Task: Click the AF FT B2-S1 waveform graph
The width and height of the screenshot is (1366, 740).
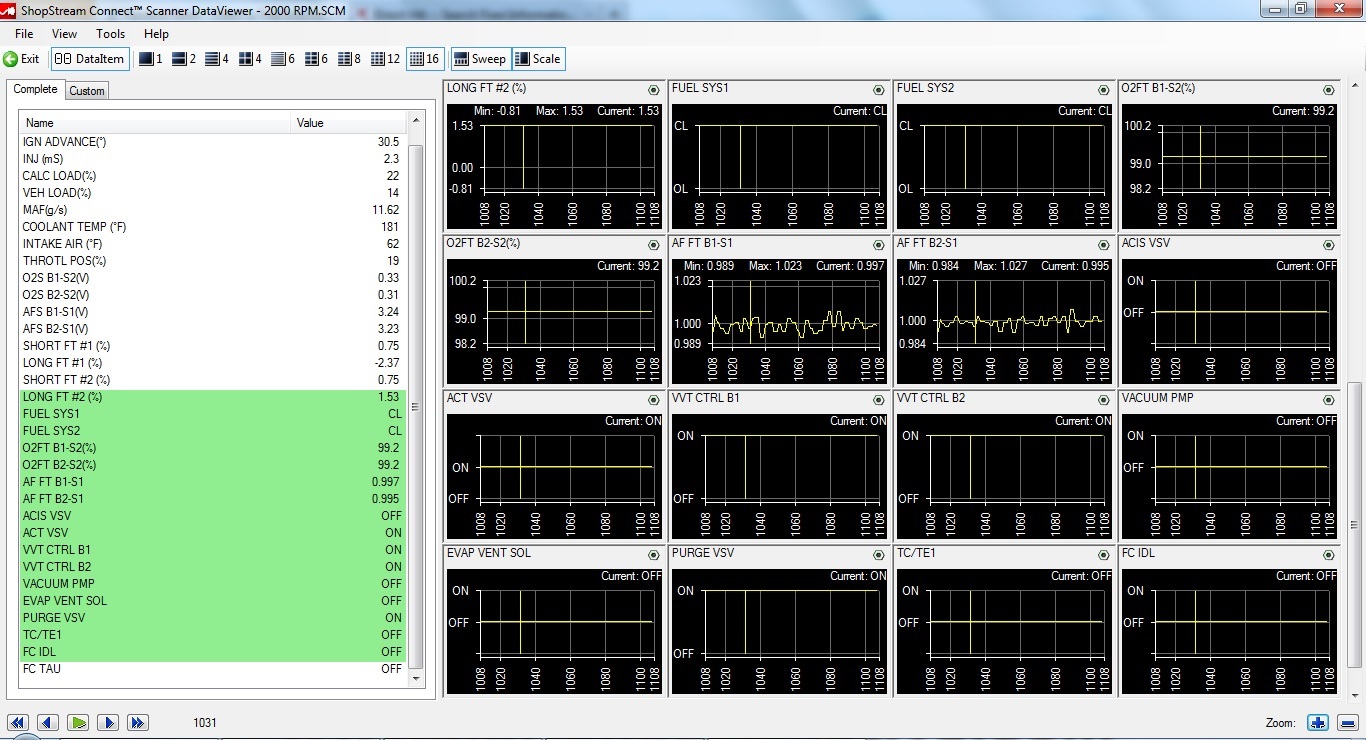Action: coord(1003,321)
